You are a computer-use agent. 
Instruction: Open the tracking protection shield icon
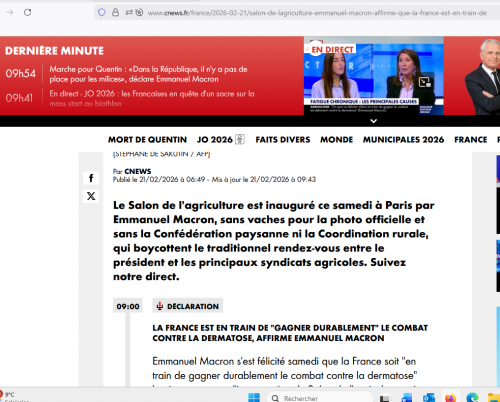(x=102, y=13)
